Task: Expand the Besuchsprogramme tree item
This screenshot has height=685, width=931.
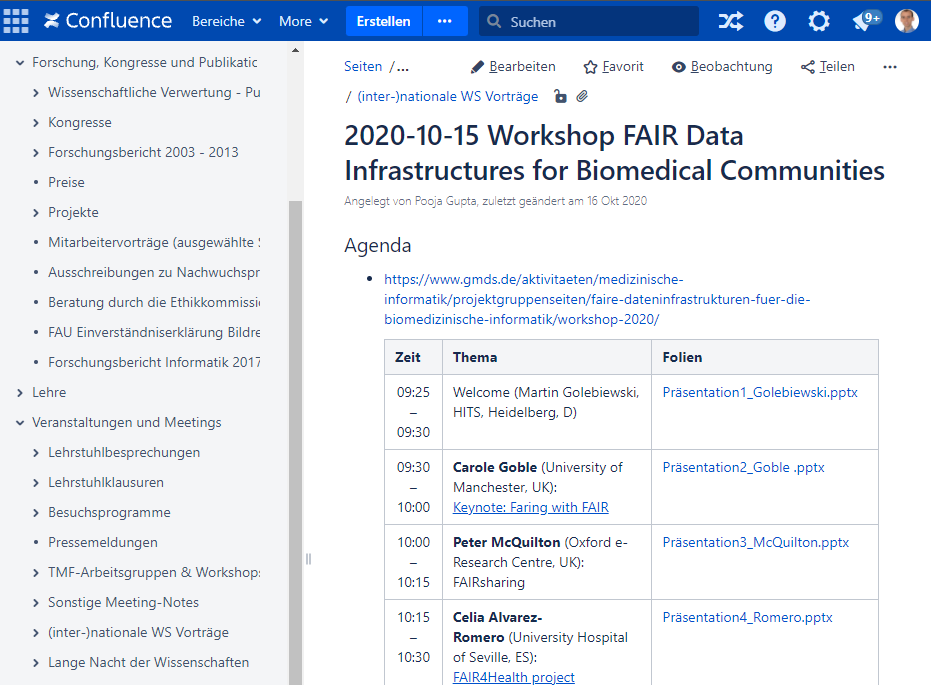Action: 36,512
